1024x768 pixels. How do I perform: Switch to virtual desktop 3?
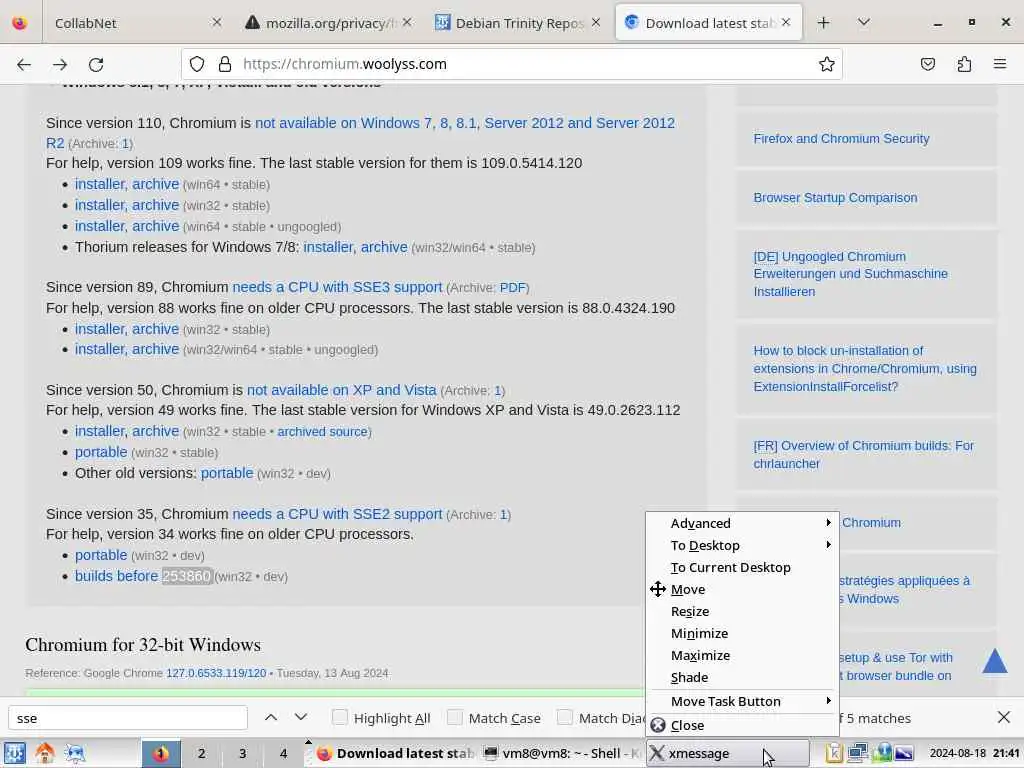click(242, 753)
